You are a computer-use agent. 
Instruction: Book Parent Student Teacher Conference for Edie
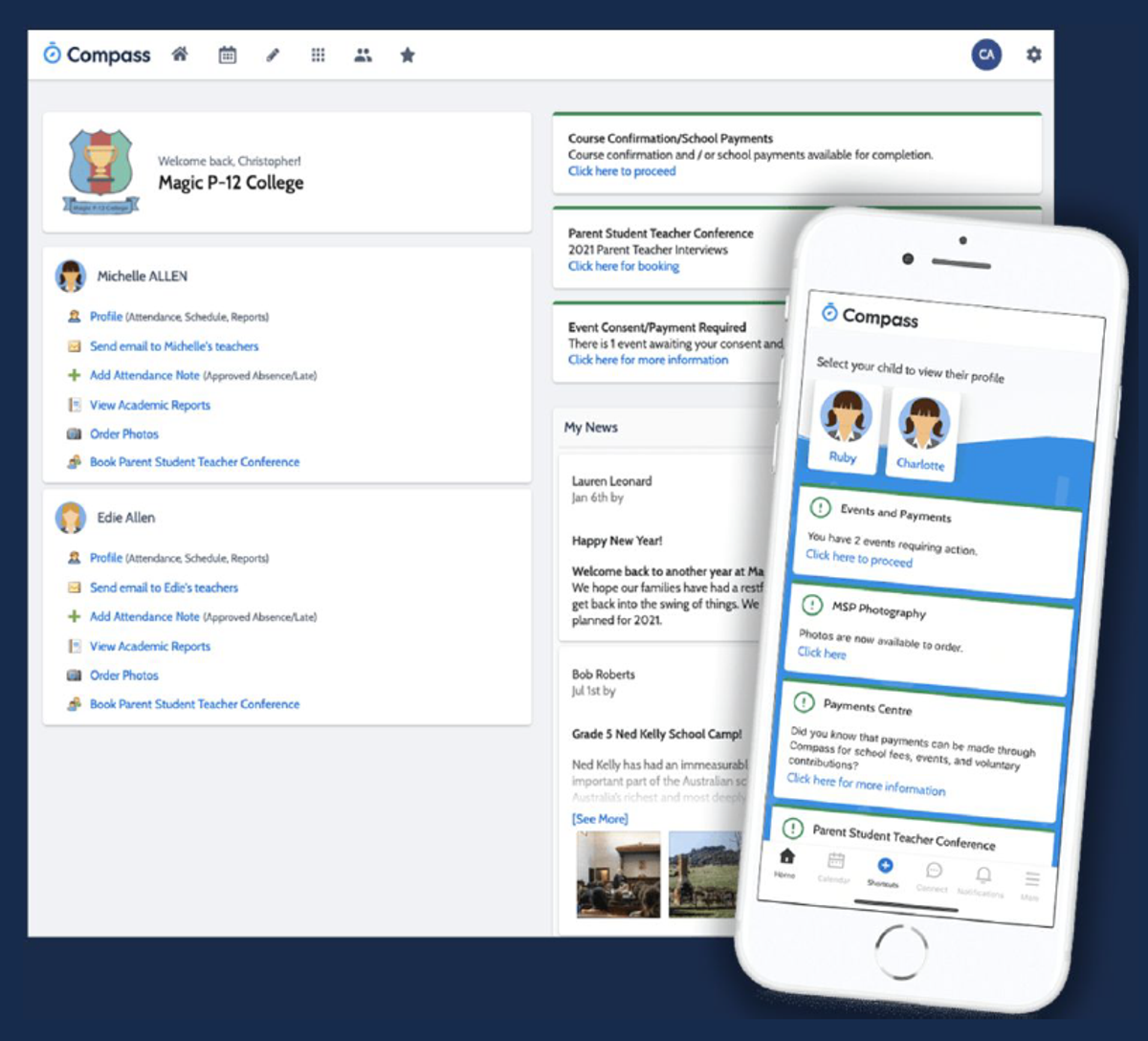(x=194, y=704)
